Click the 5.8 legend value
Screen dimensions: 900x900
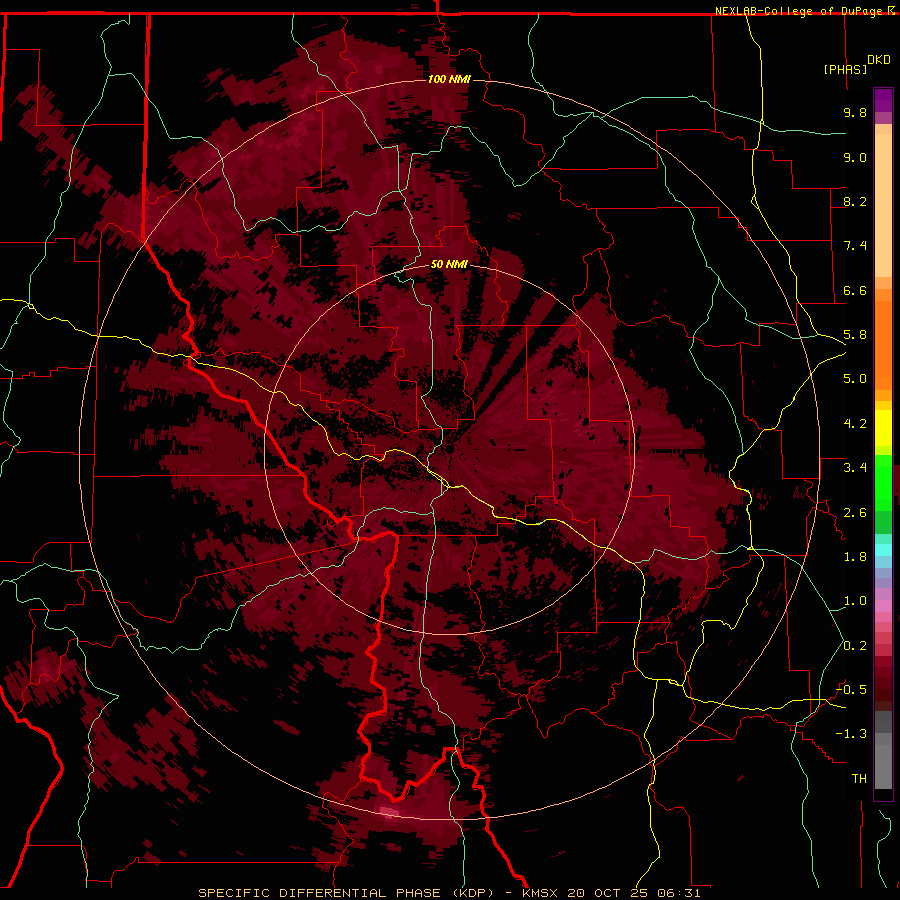[855, 335]
